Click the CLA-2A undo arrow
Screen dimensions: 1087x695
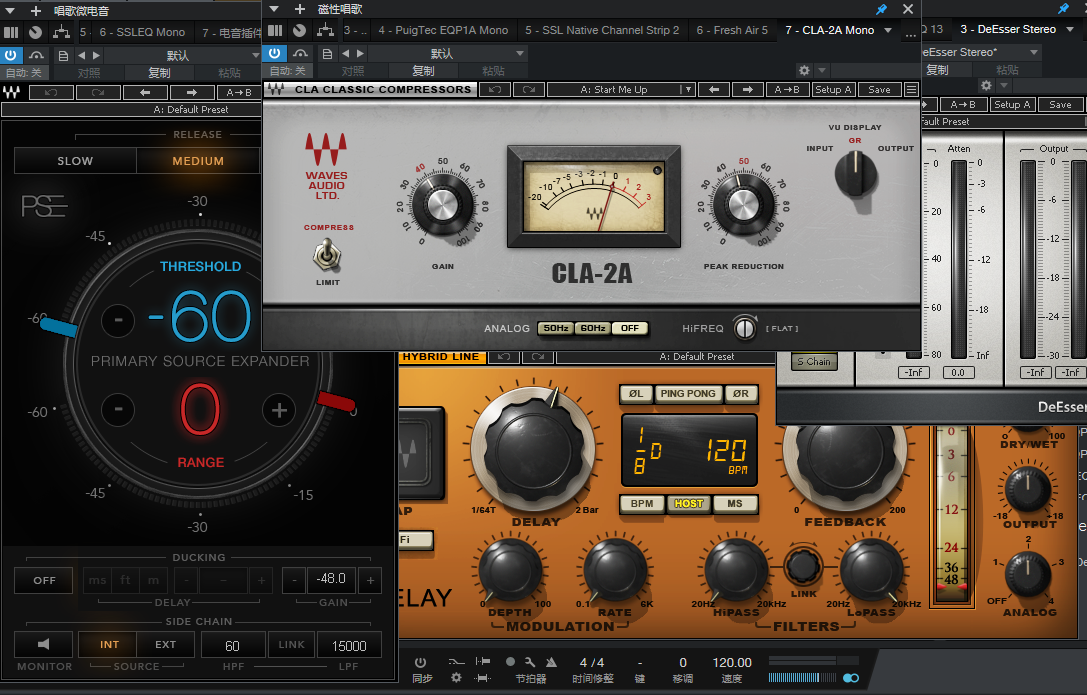point(495,89)
